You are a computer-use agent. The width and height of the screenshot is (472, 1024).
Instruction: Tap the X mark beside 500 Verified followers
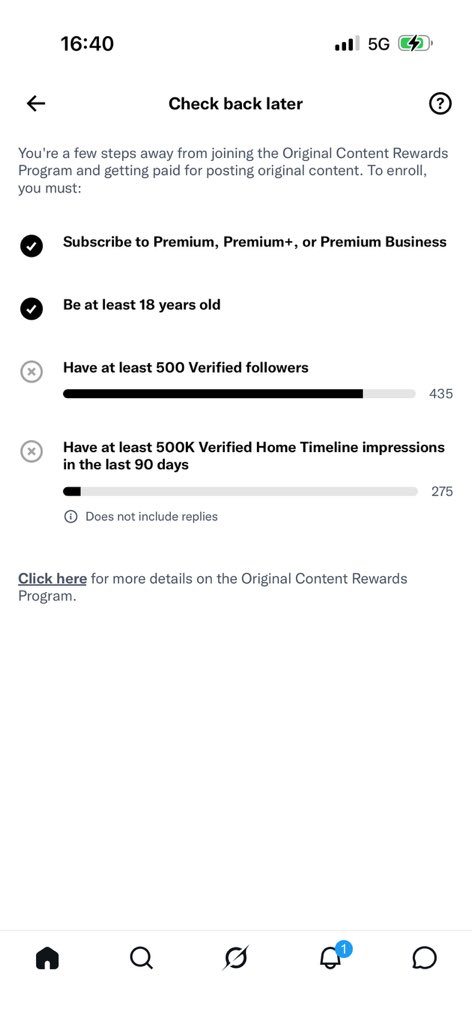(x=31, y=372)
